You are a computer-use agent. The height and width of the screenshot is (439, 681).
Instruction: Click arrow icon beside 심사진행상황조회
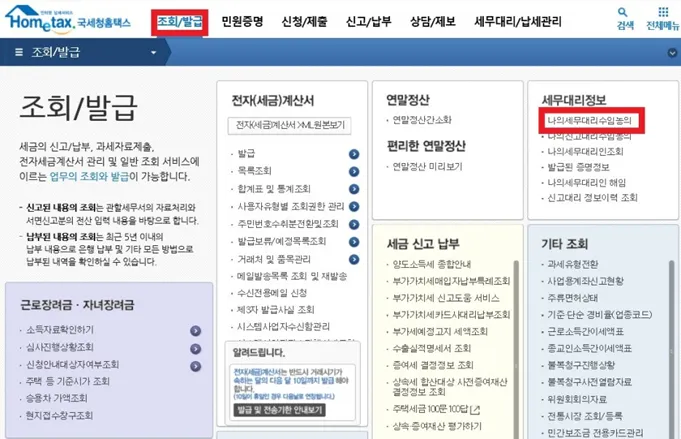195,349
